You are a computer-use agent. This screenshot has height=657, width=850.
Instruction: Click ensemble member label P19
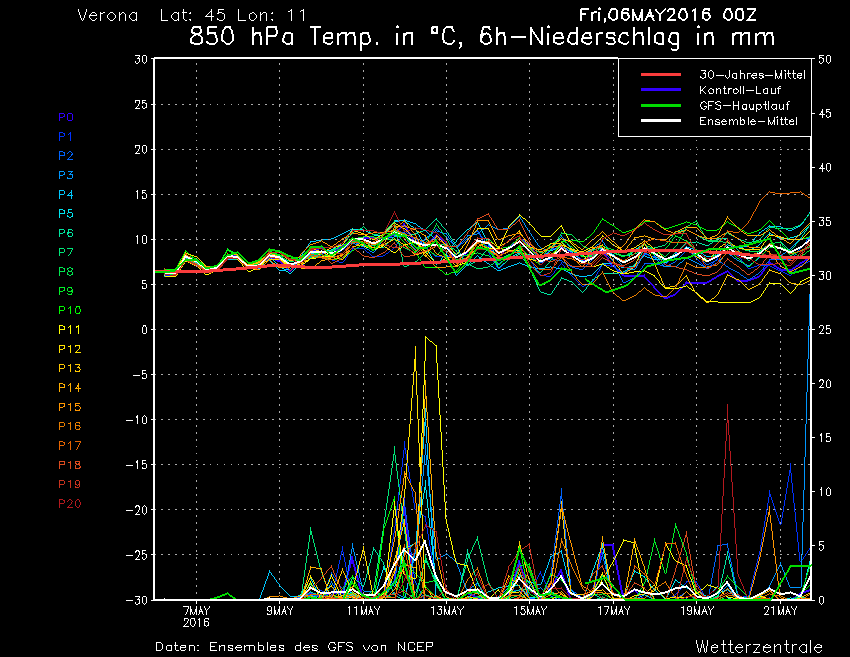pos(69,484)
